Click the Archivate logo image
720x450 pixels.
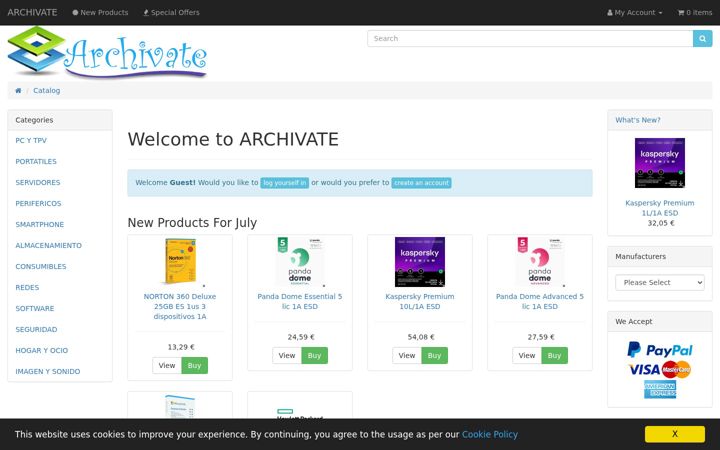coord(107,52)
